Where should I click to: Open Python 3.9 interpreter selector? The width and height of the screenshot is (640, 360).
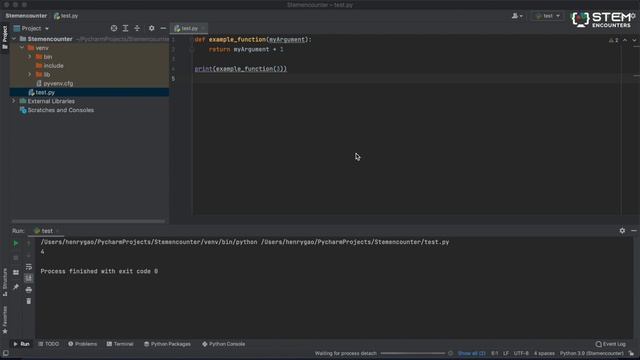[591, 353]
